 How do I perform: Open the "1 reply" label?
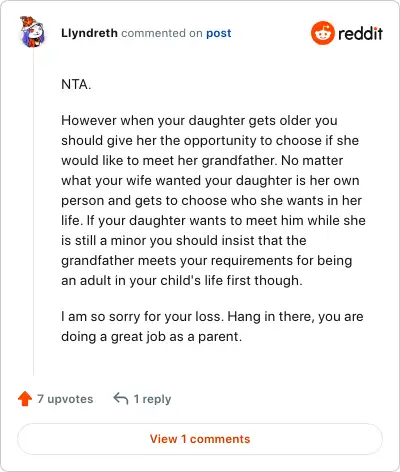(x=152, y=399)
